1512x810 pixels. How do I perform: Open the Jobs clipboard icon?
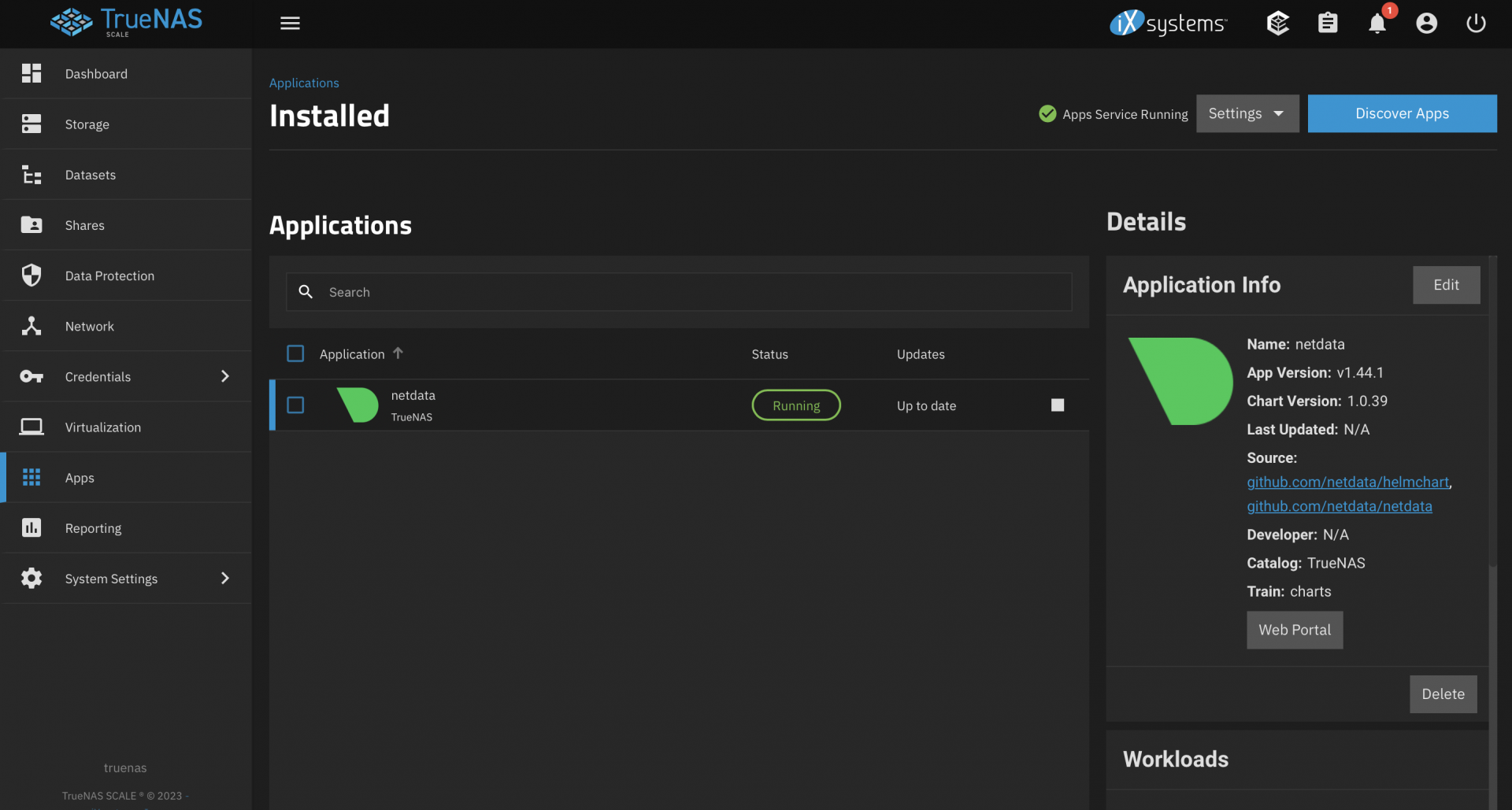pos(1328,23)
